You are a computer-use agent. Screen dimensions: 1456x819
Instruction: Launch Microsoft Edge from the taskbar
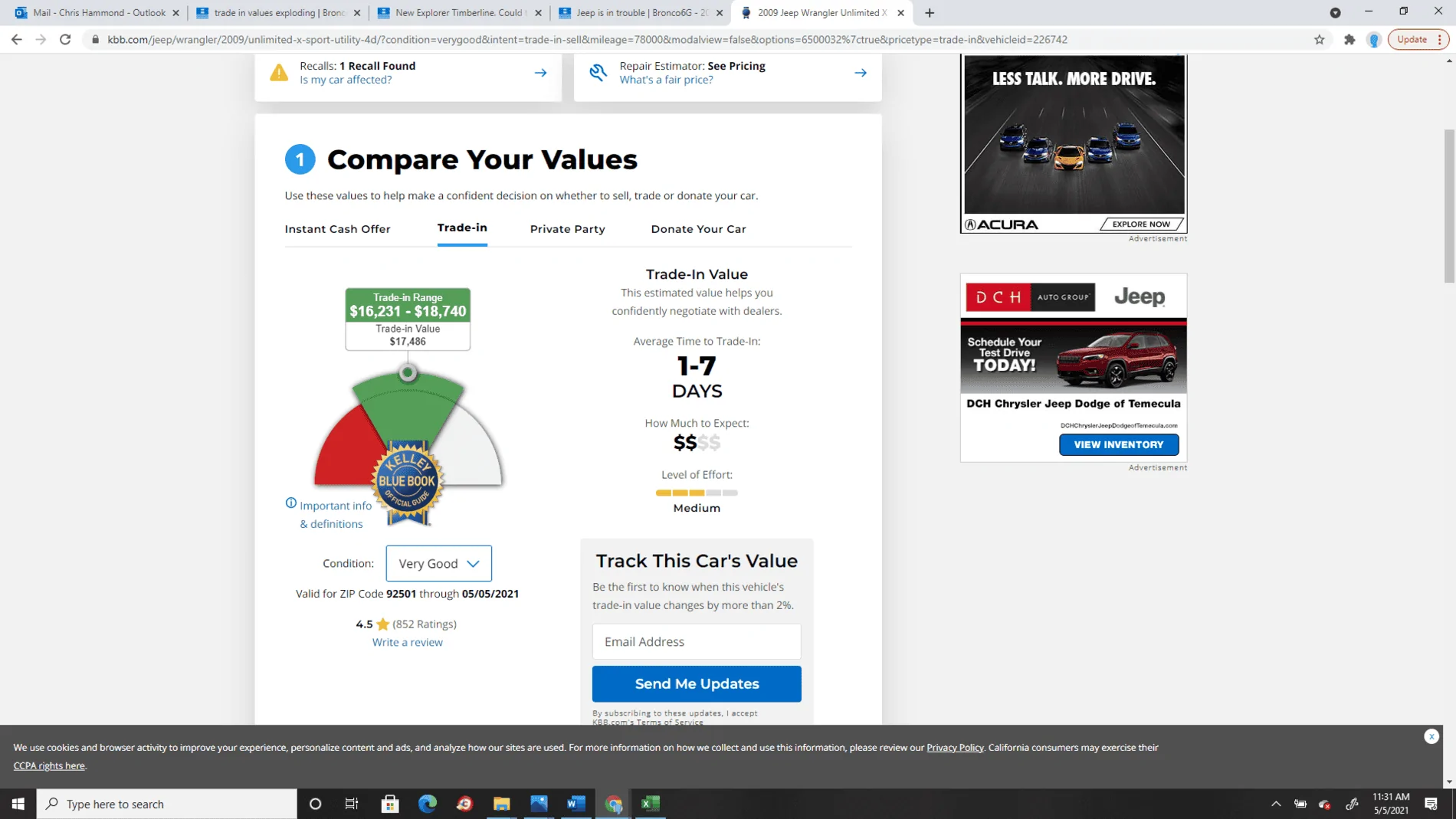(x=427, y=804)
